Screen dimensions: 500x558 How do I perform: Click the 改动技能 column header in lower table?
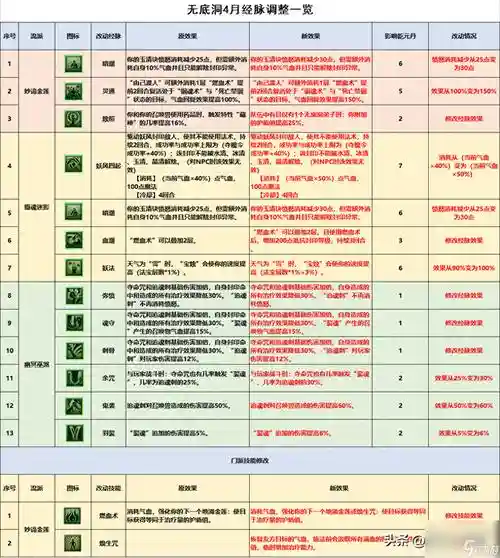(109, 488)
